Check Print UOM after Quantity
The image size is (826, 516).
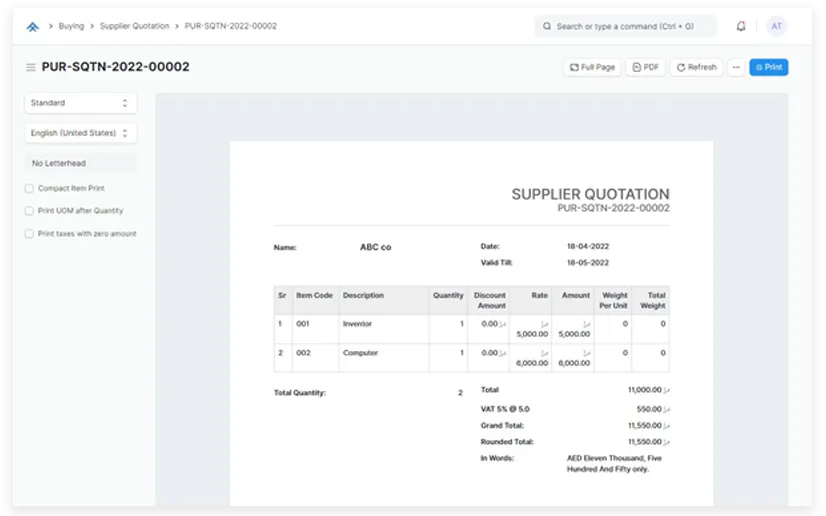(x=29, y=211)
